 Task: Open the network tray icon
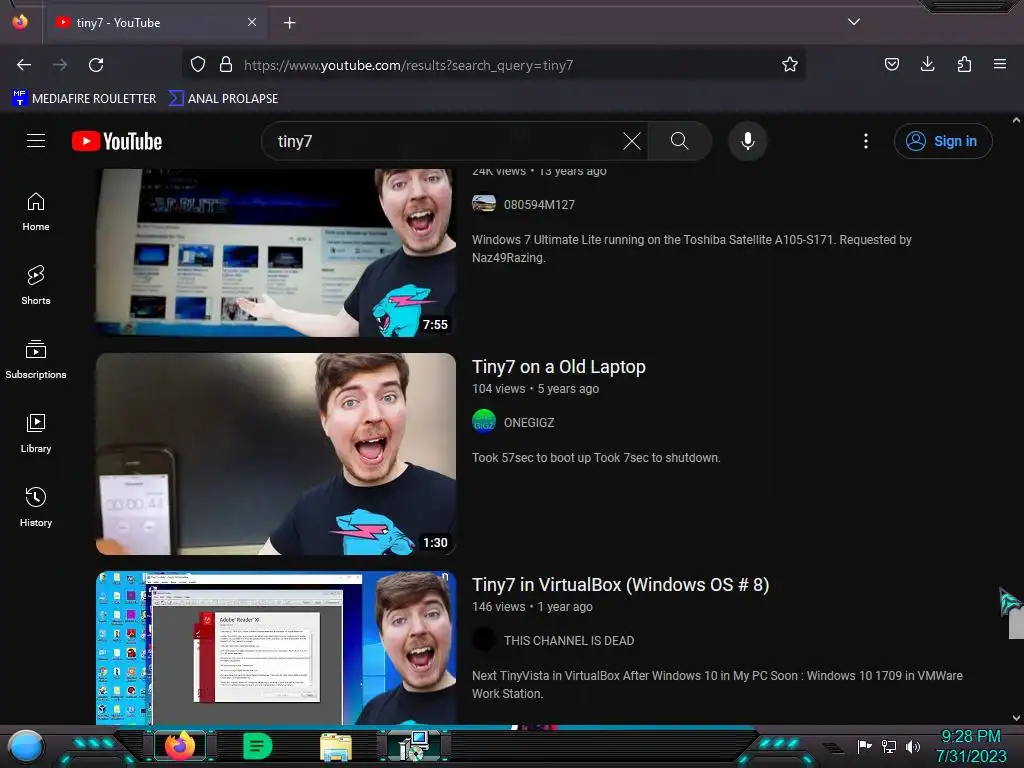[889, 746]
